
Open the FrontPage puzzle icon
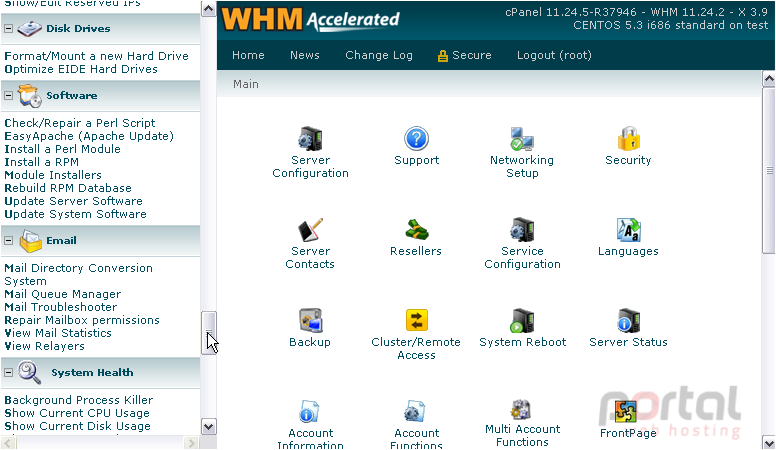tap(626, 412)
